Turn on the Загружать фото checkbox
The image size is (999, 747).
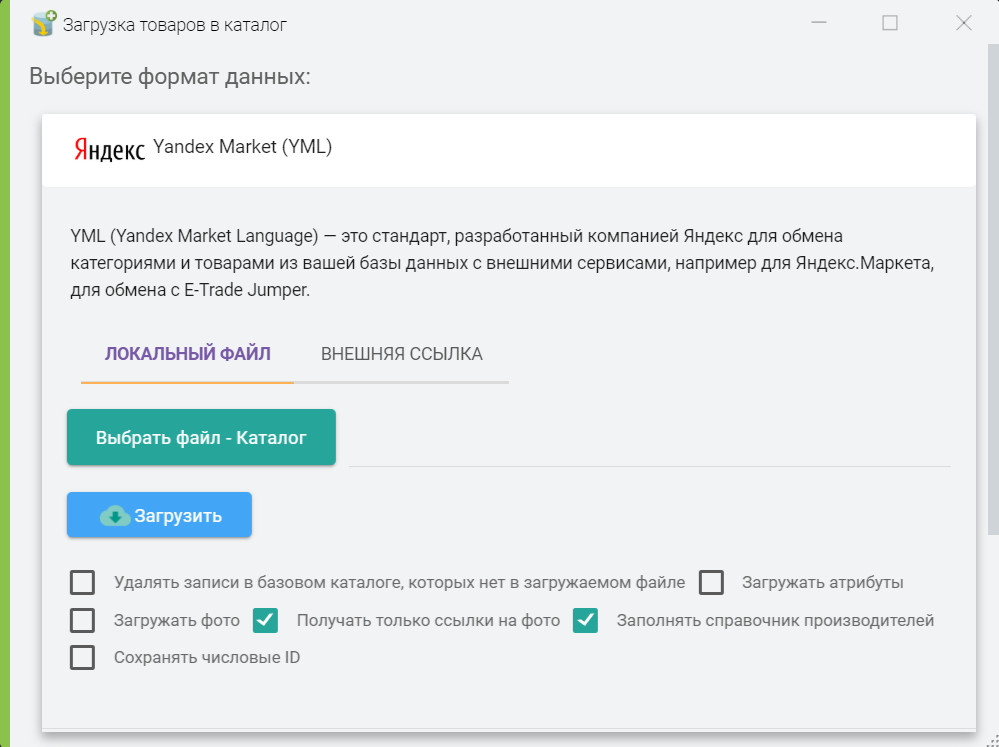[x=83, y=620]
